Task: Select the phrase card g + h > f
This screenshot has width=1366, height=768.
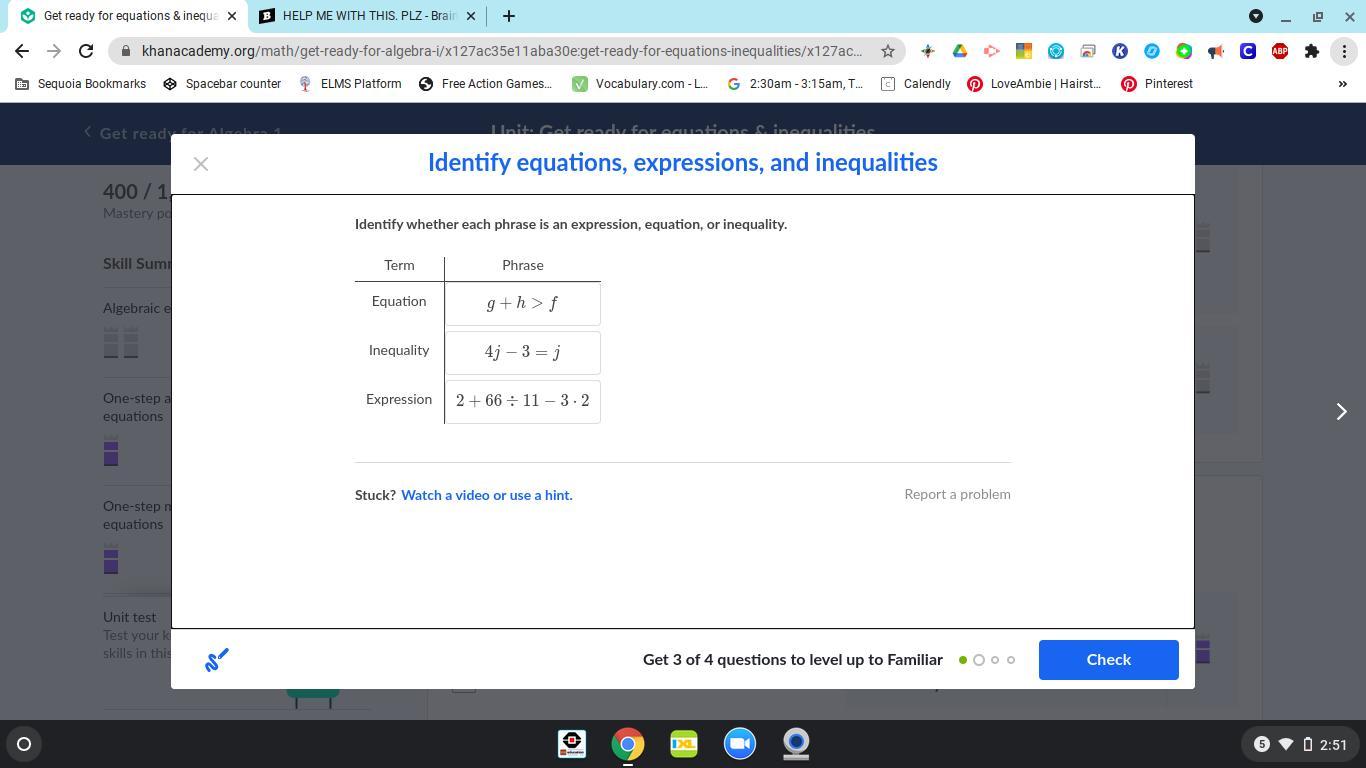Action: tap(522, 303)
